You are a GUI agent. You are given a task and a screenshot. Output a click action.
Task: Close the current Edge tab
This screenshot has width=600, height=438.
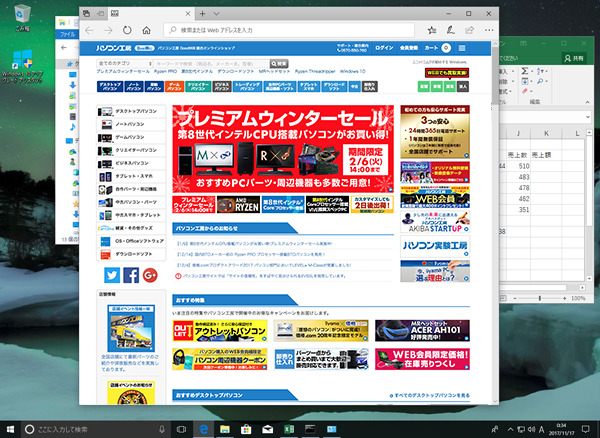188,14
